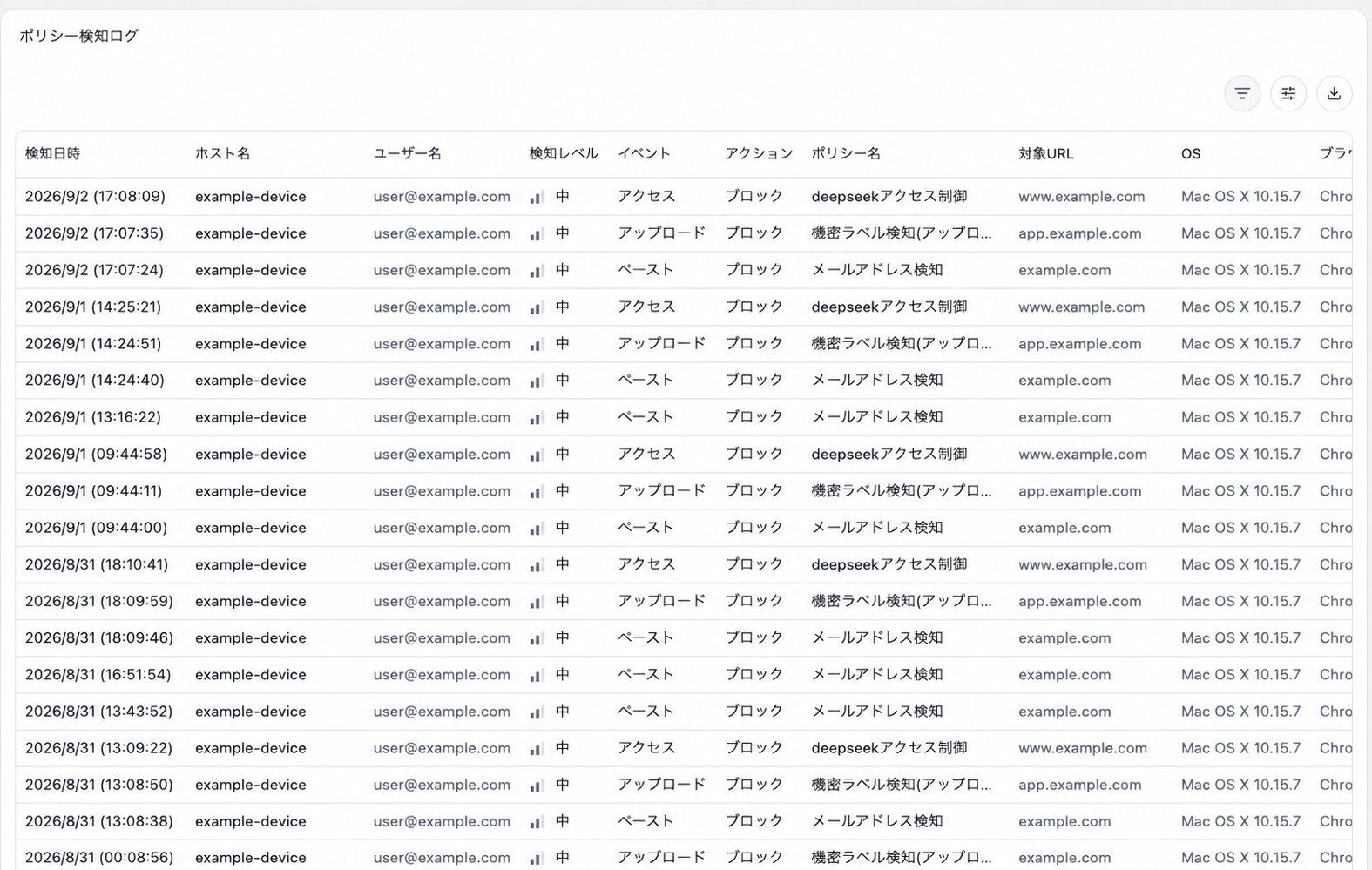Viewport: 1372px width, 870px height.
Task: Click www.example.com in the 2026/9/1 (09:44:58) row
Action: (1083, 454)
